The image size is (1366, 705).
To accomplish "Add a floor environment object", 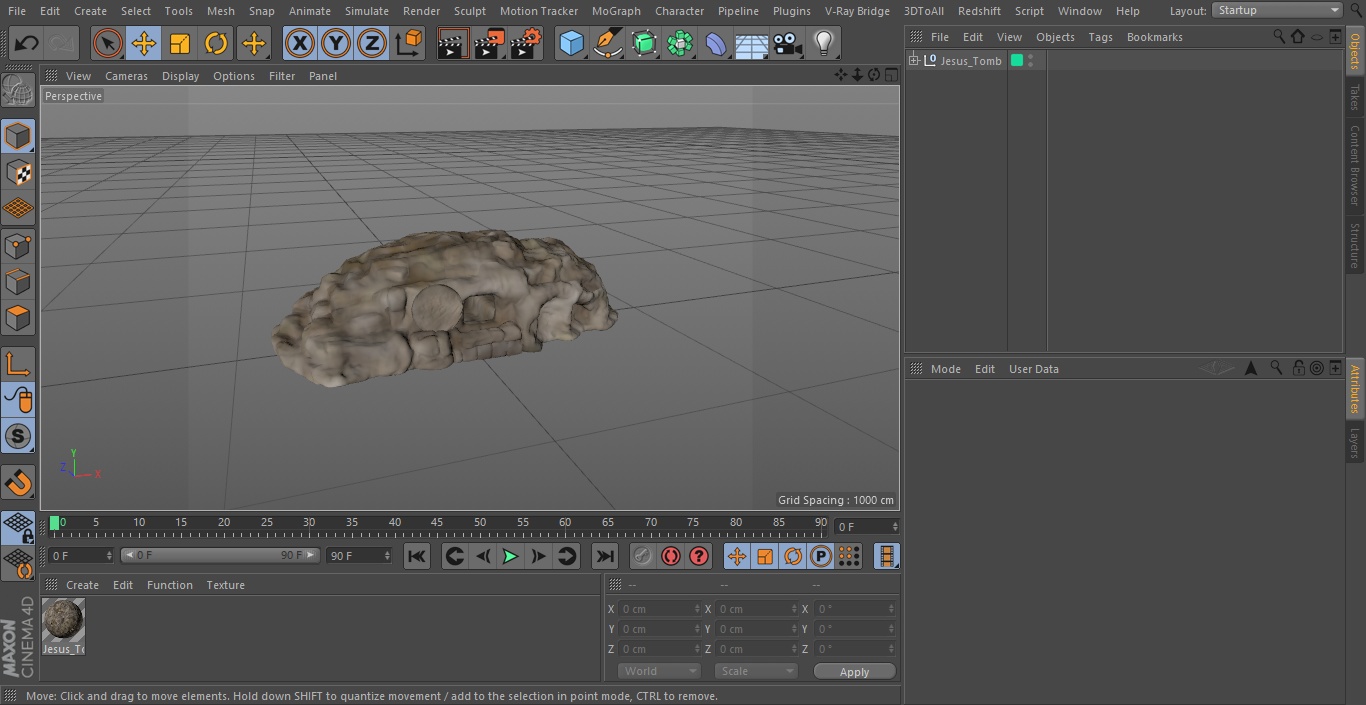I will point(751,44).
